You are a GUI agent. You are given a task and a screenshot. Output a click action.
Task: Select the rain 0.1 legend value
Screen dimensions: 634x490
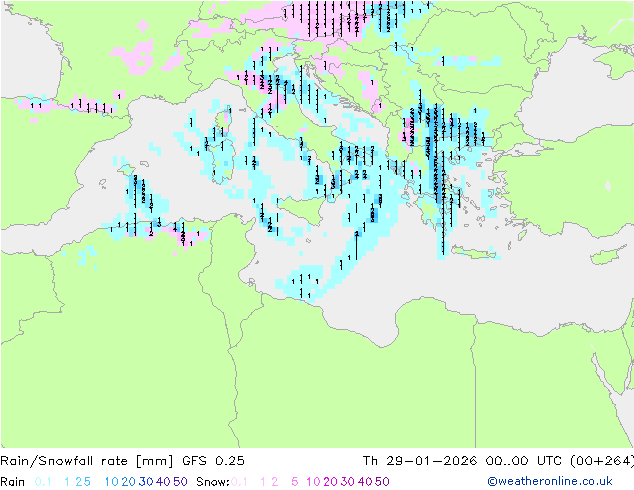43,482
